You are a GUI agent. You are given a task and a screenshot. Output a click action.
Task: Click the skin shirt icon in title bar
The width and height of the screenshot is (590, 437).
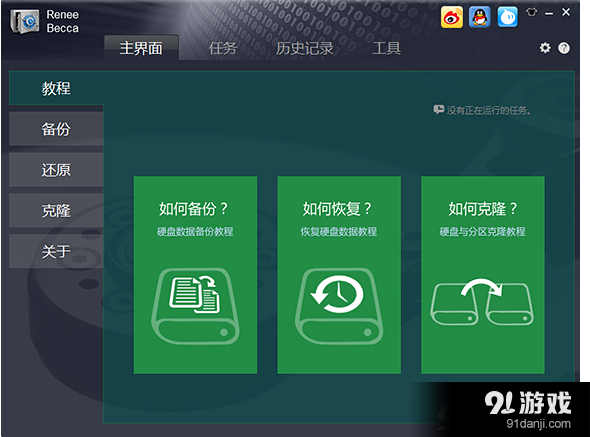tap(531, 12)
